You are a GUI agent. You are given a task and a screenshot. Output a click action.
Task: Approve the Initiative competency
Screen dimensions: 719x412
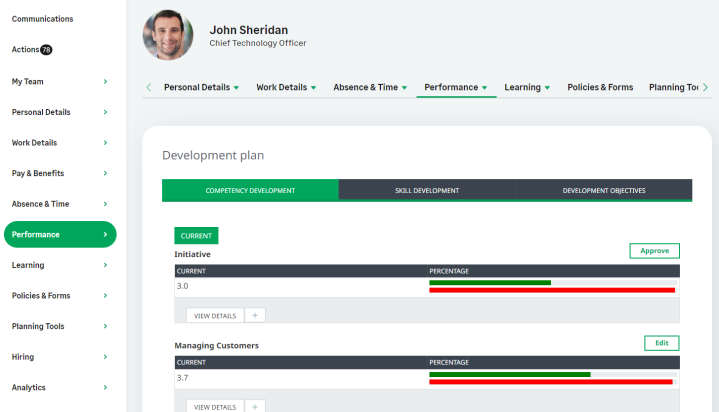pyautogui.click(x=654, y=251)
